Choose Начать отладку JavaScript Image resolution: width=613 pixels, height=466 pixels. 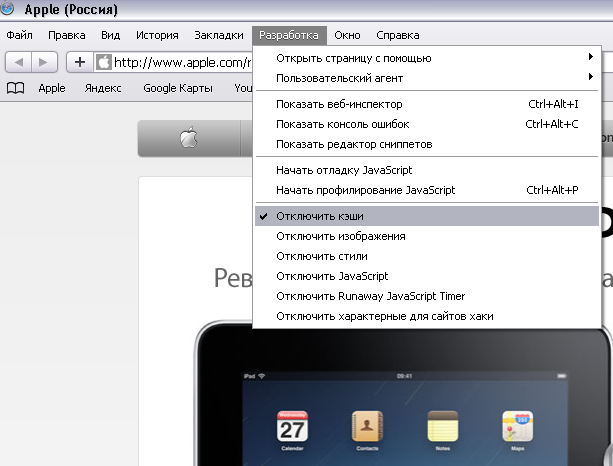427,170
